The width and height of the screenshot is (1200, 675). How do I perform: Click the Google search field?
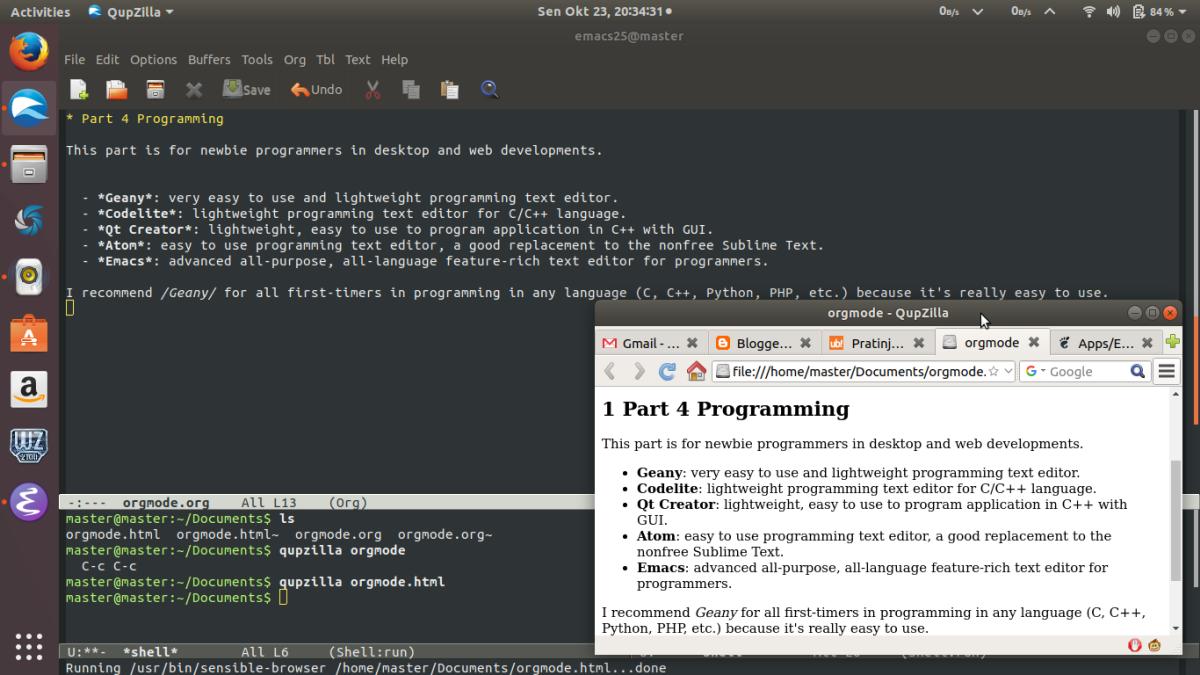1087,371
